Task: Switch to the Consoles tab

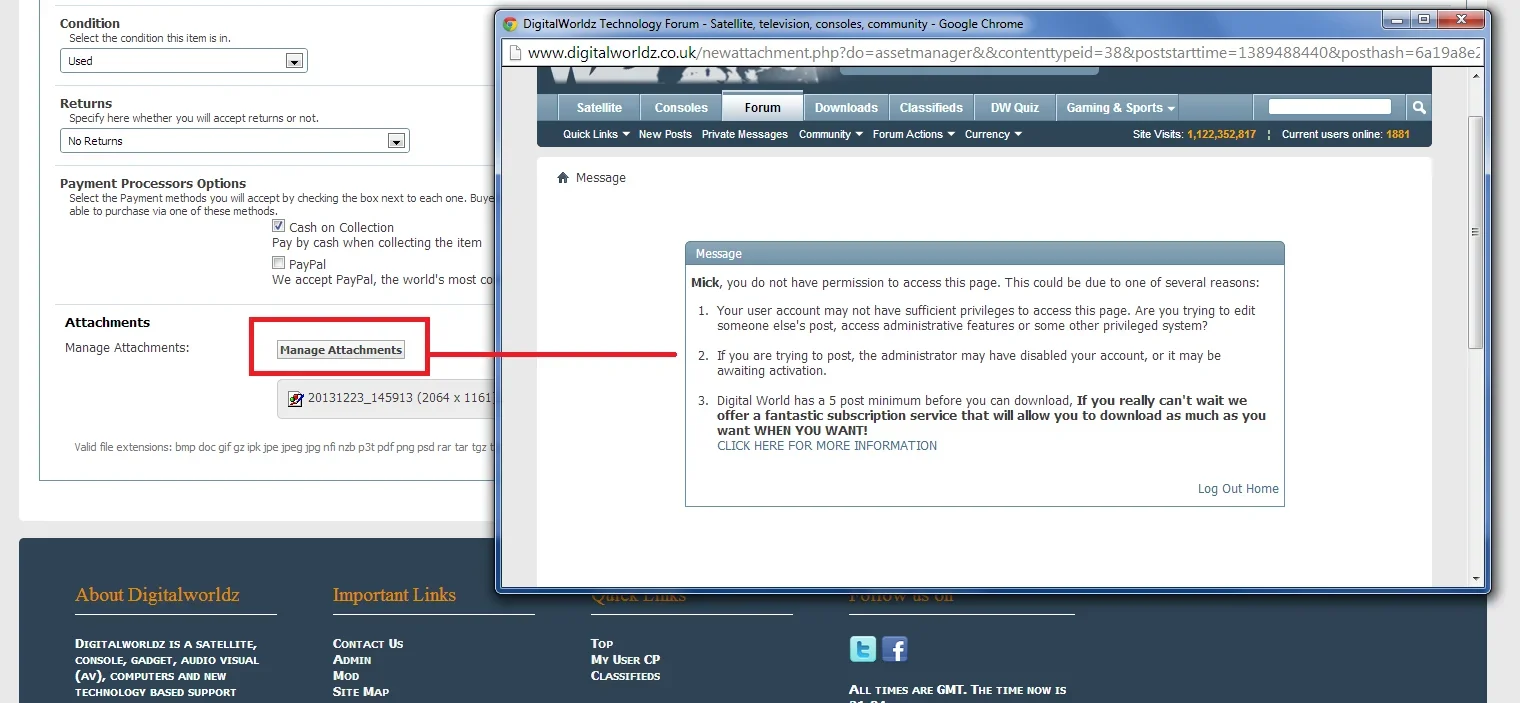Action: click(x=681, y=108)
